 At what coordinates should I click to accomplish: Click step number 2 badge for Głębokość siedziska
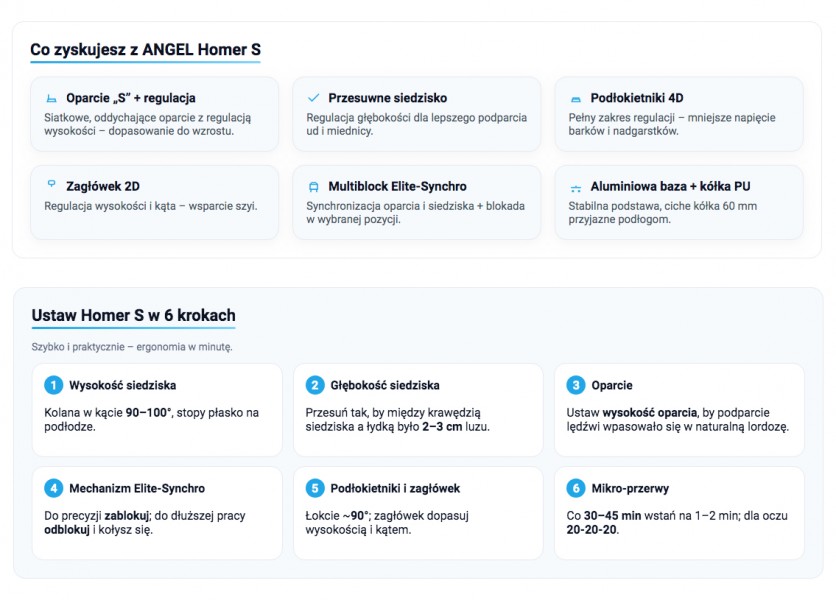[315, 385]
